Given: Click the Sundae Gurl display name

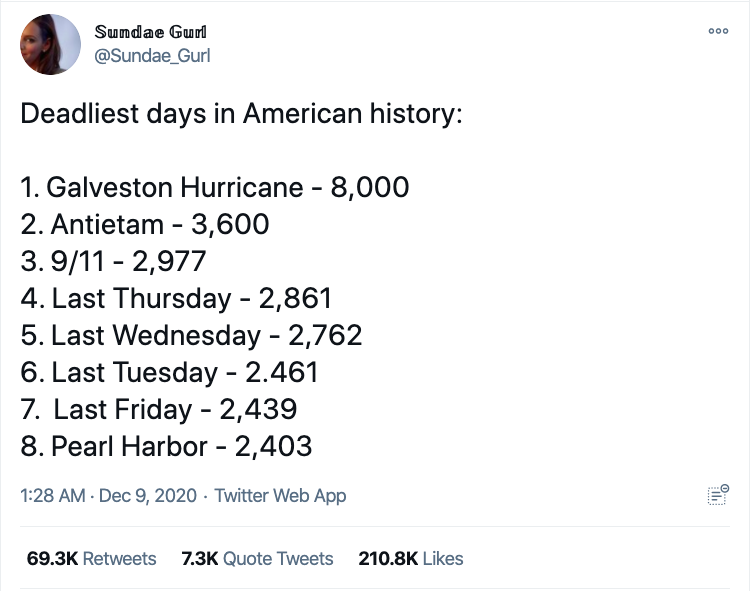Looking at the screenshot, I should tap(150, 32).
